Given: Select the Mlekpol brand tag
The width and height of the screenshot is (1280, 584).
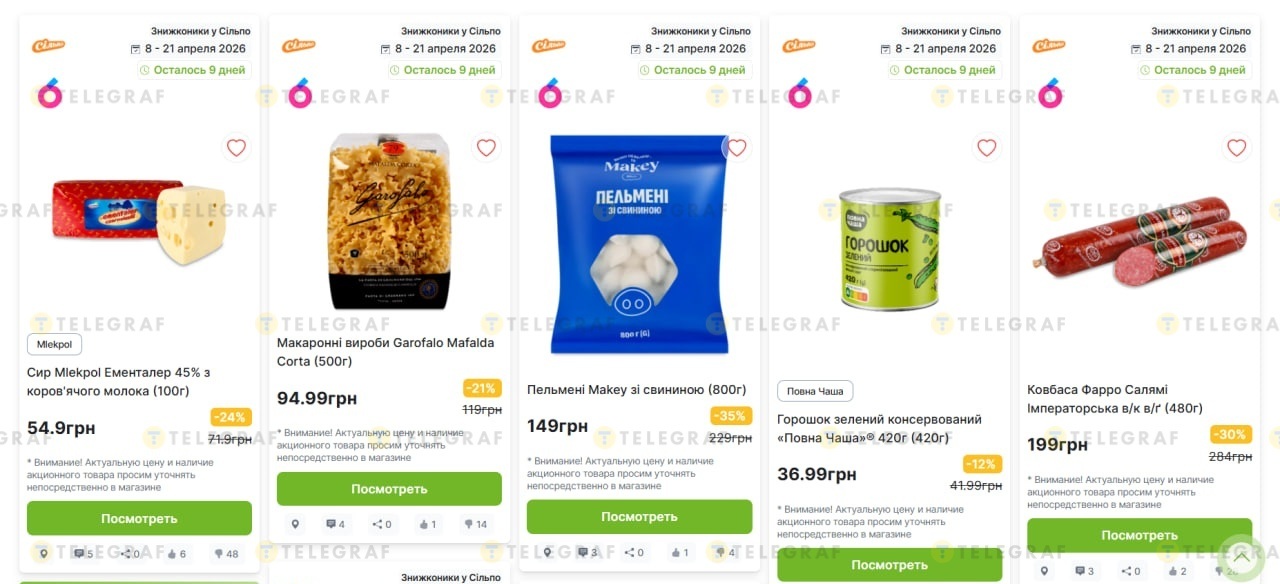Looking at the screenshot, I should point(54,344).
